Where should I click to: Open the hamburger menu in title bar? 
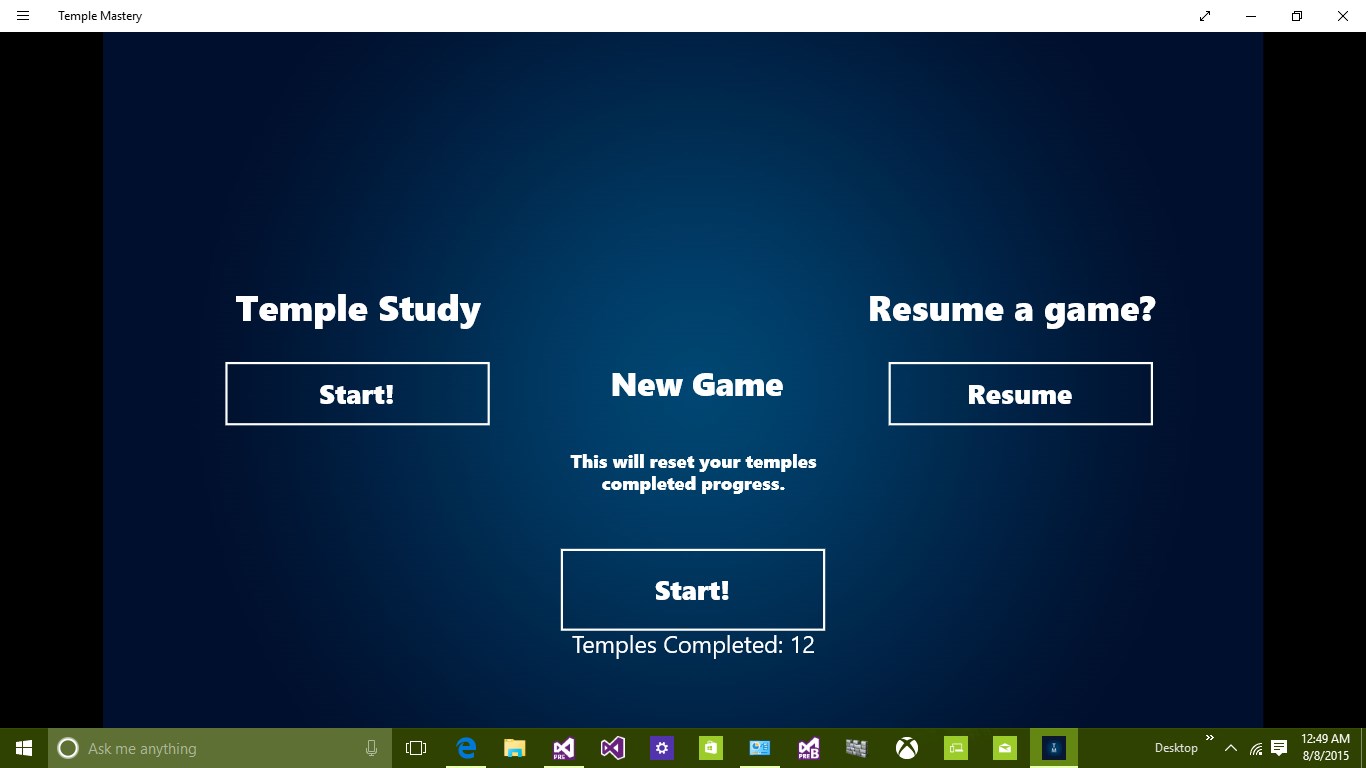tap(23, 16)
